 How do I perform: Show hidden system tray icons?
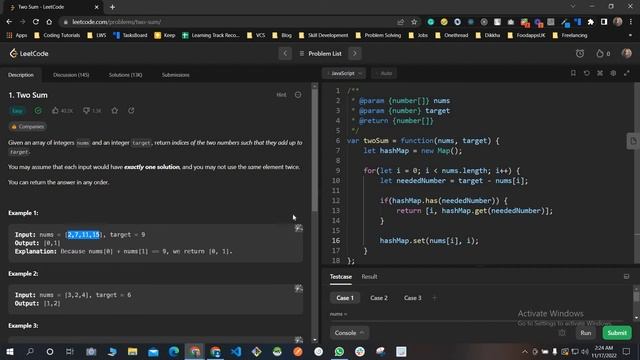(x=524, y=351)
